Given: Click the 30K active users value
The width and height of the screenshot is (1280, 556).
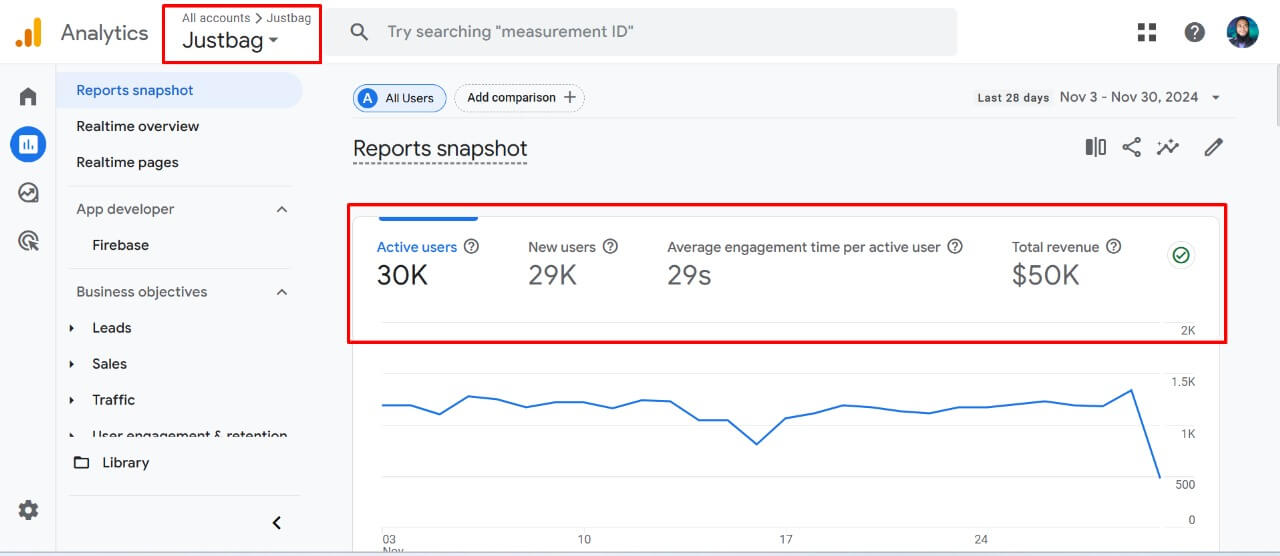Looking at the screenshot, I should point(402,276).
